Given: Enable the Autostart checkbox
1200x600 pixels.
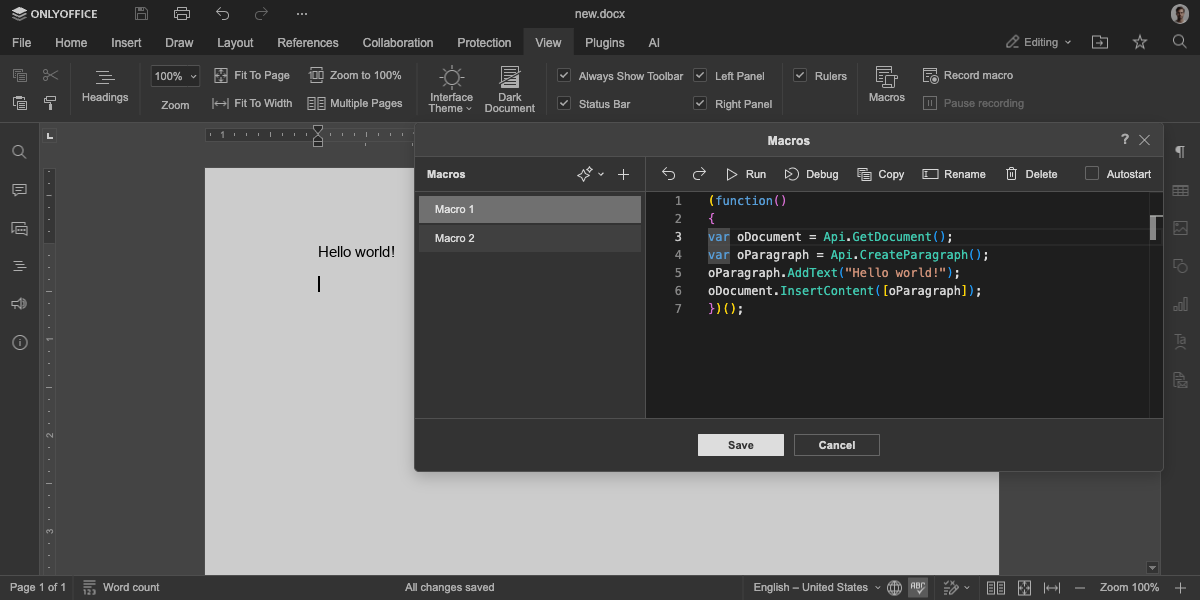Looking at the screenshot, I should 1092,174.
